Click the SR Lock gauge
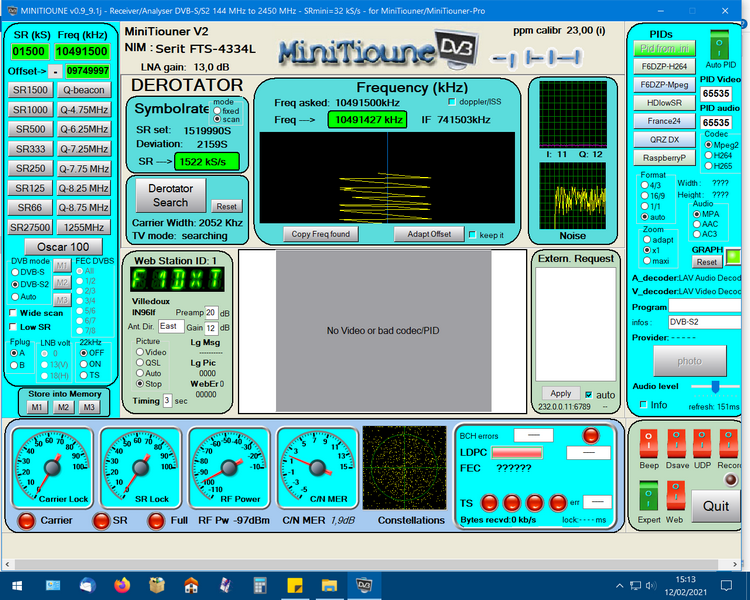Screen dimensions: 750x600 (x=141, y=467)
